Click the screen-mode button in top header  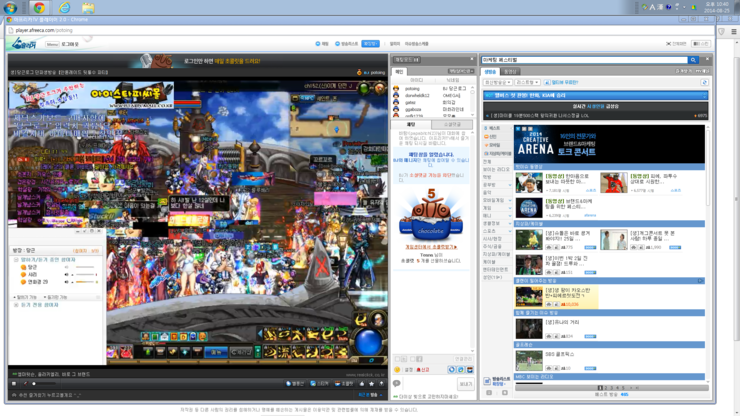[701, 43]
